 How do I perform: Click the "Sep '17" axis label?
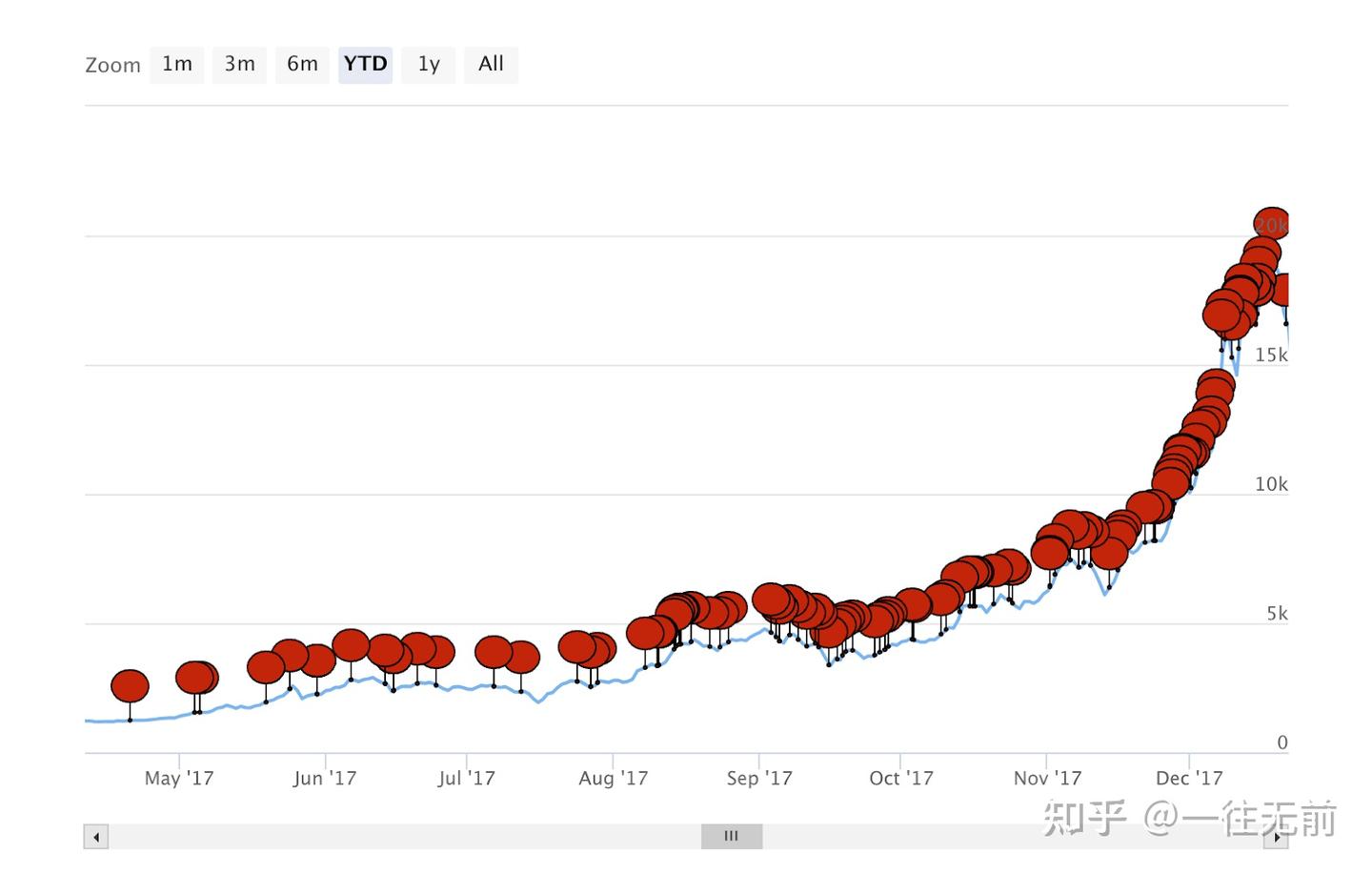[x=759, y=779]
